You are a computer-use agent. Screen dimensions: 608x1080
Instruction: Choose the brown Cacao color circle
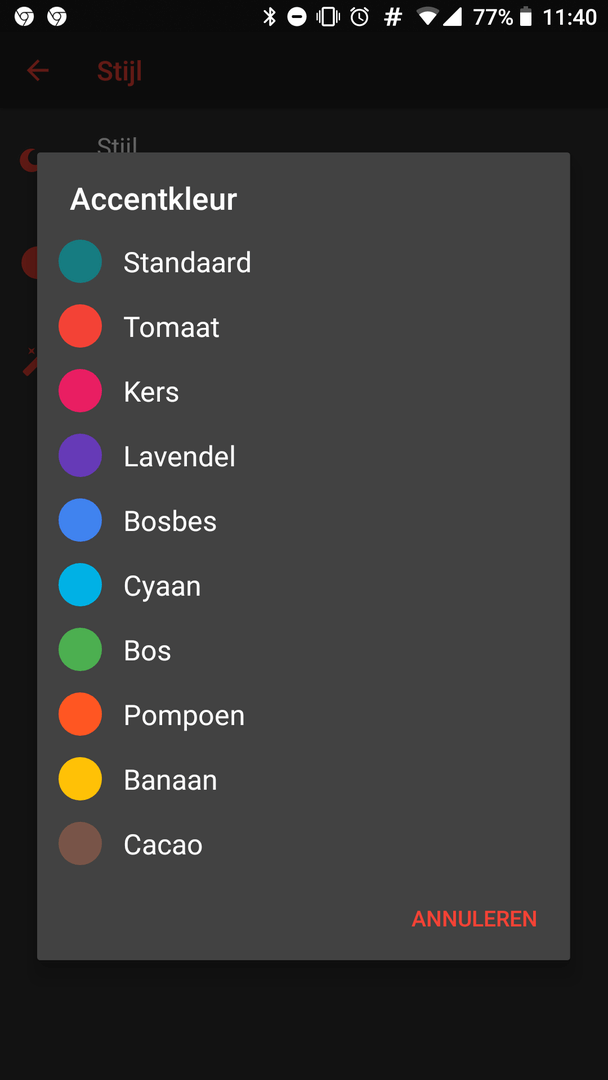point(80,844)
